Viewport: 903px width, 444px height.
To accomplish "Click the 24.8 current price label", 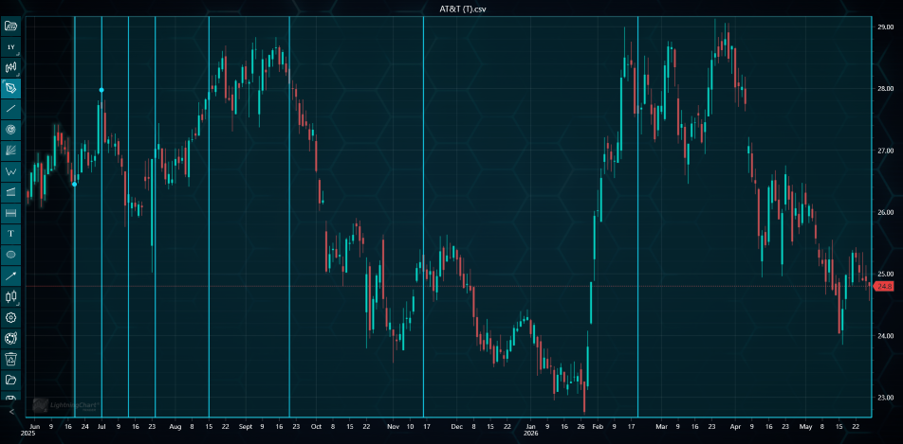I will [883, 286].
